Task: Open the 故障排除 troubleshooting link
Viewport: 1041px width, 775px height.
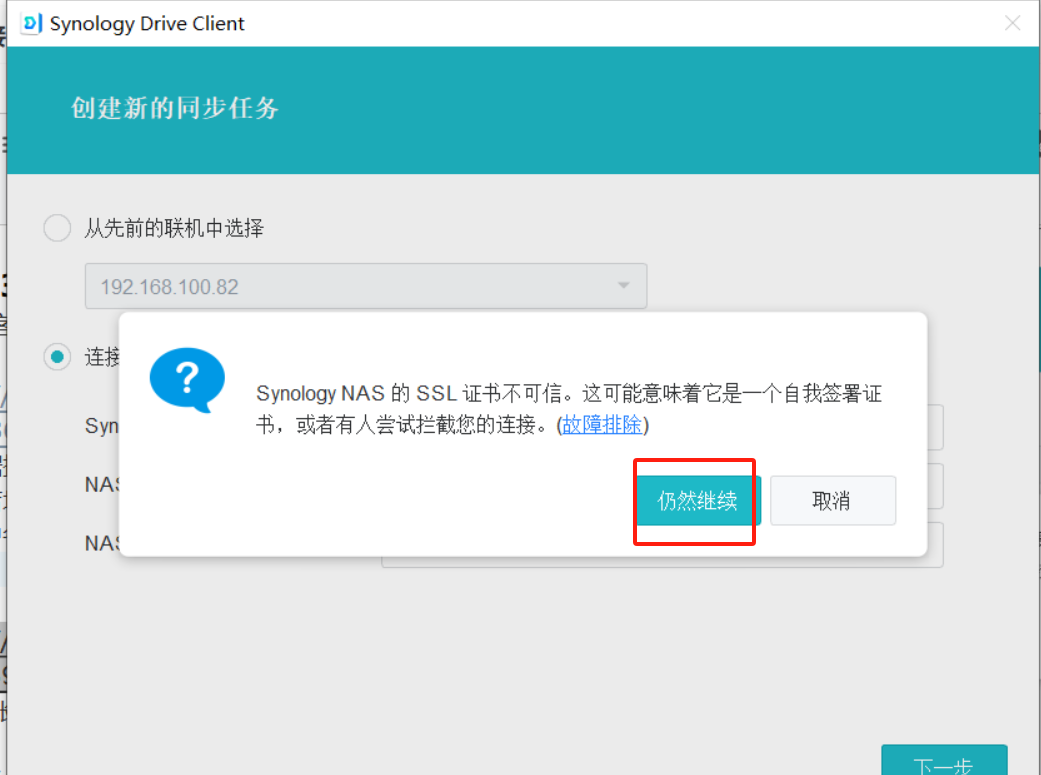Action: pyautogui.click(x=601, y=424)
